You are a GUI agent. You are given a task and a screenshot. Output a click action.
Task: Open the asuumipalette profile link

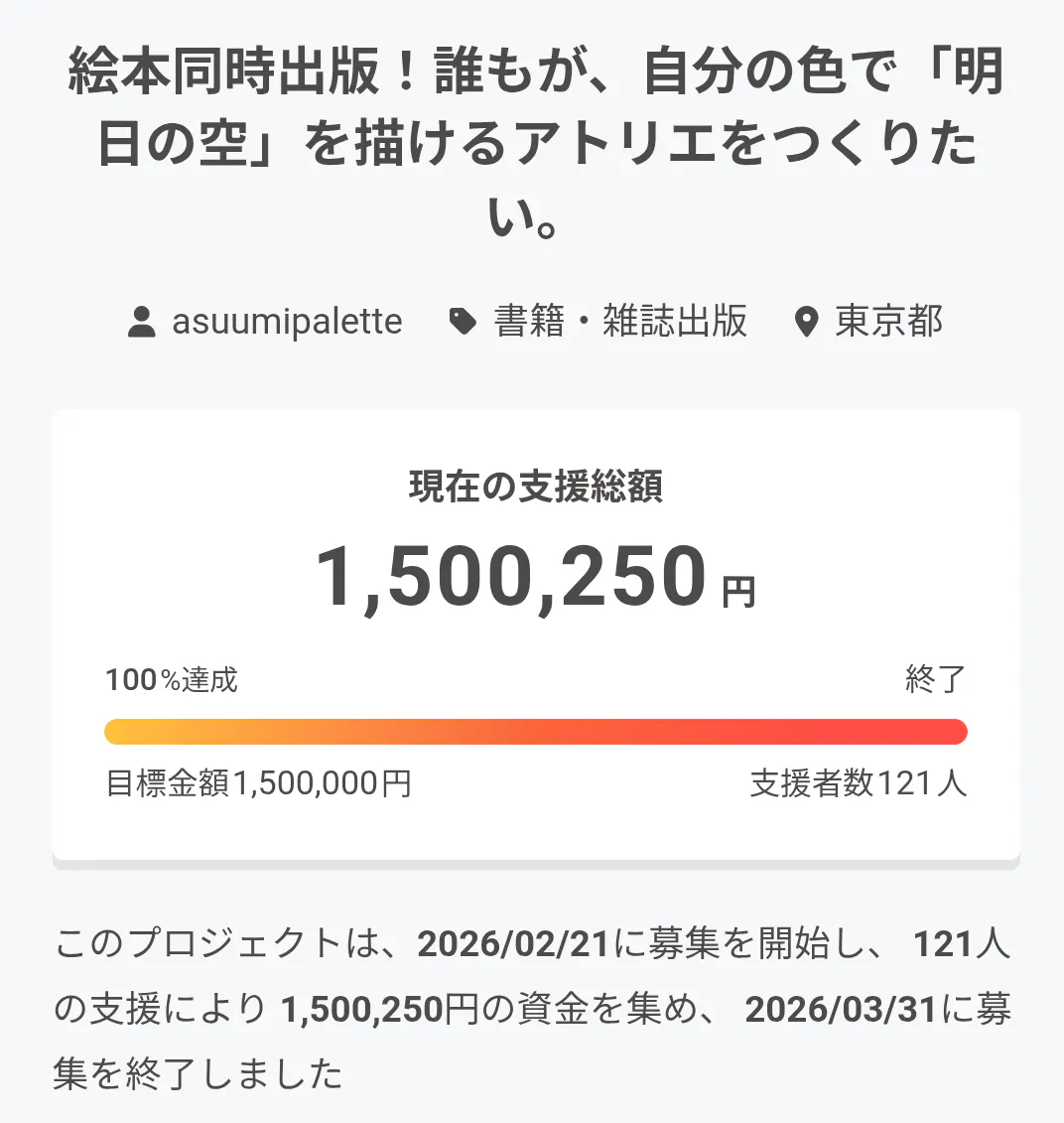pos(287,322)
